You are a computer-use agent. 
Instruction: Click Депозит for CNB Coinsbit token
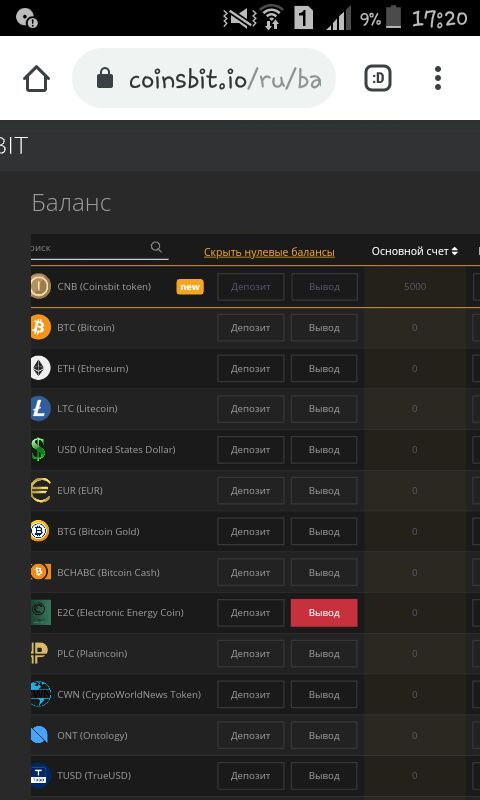(x=250, y=287)
